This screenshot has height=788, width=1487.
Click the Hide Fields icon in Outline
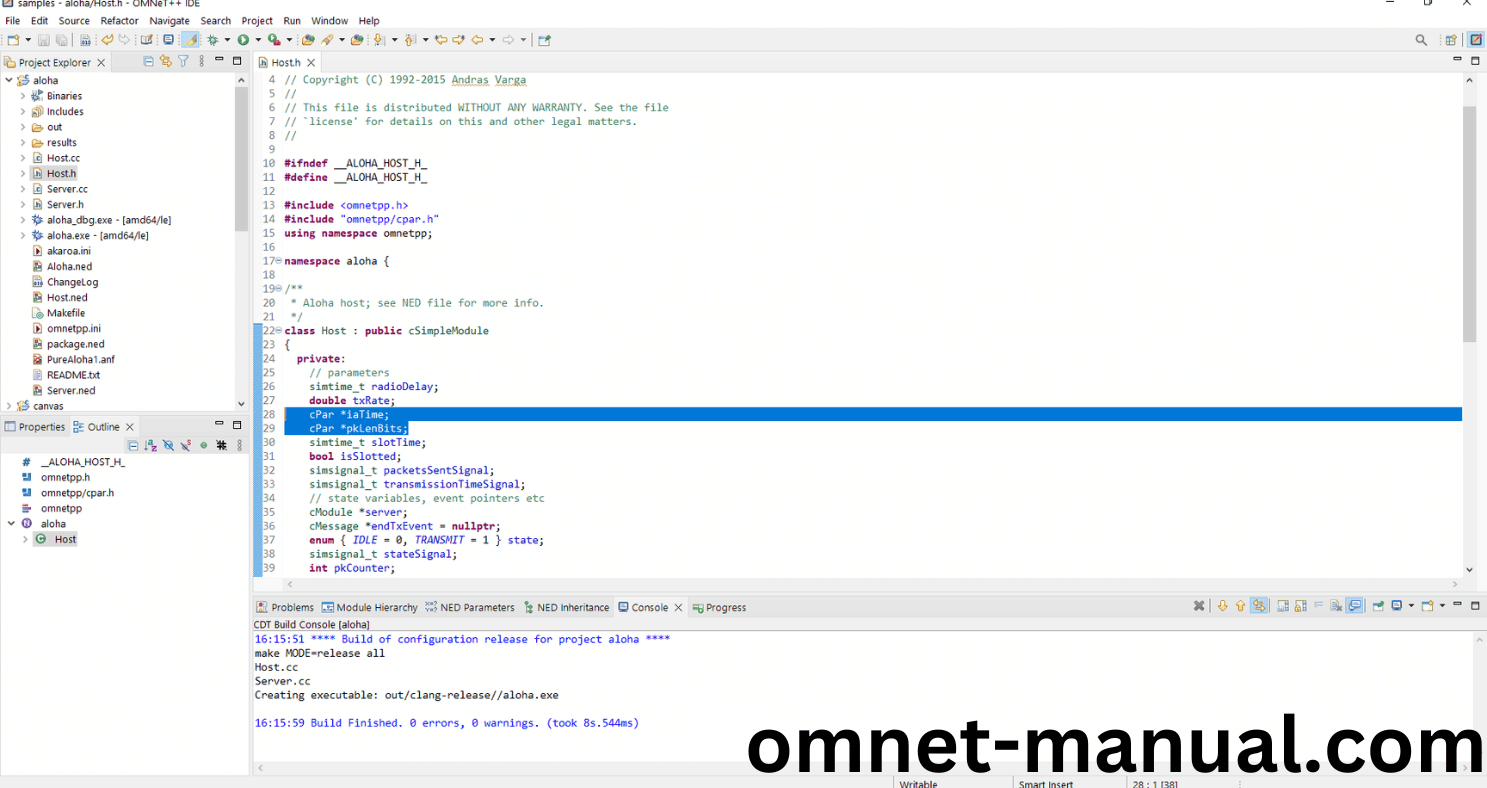pos(168,445)
